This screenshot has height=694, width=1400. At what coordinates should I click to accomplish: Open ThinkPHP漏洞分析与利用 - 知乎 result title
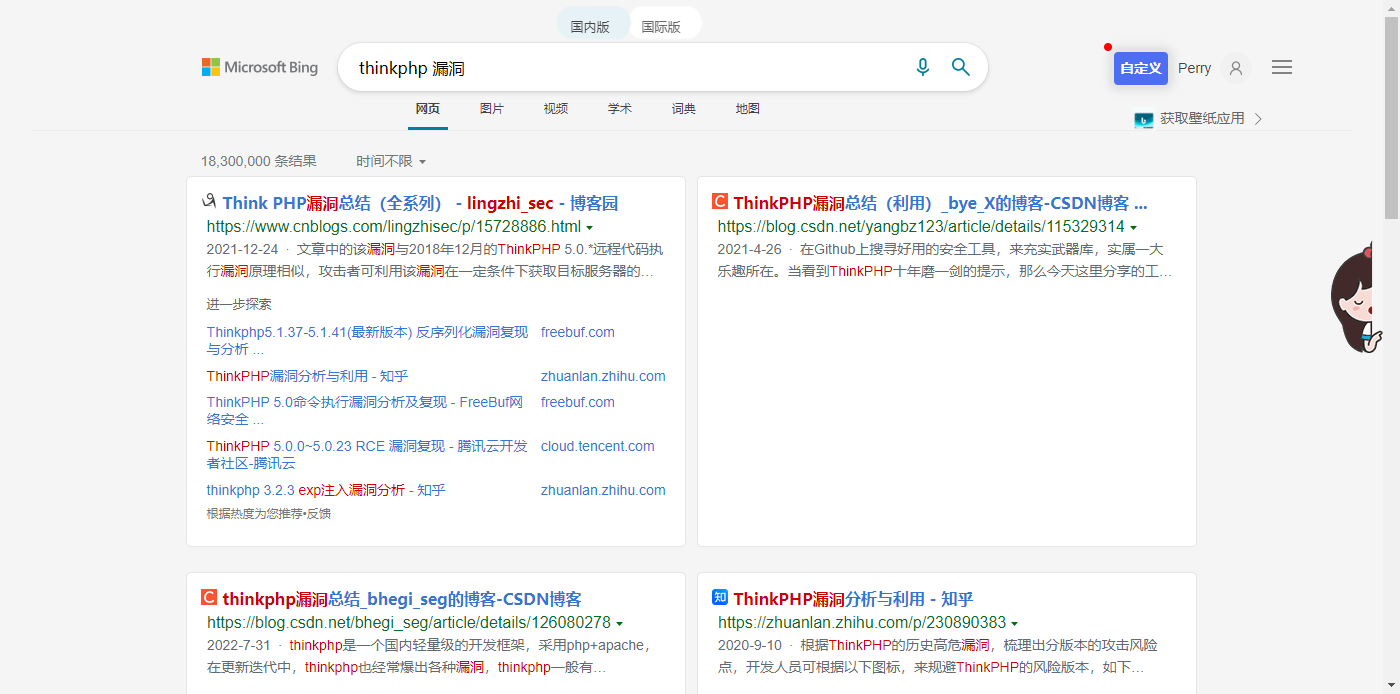(853, 599)
